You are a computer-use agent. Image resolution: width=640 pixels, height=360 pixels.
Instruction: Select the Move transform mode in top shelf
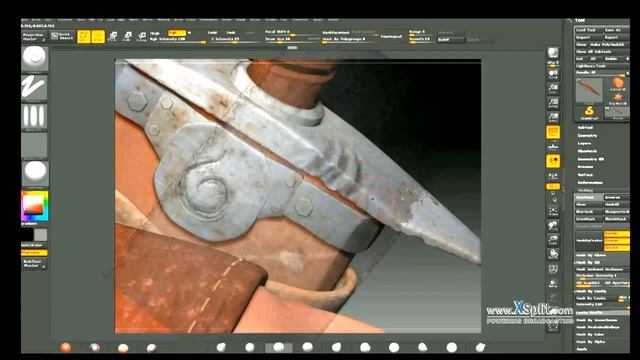point(113,36)
